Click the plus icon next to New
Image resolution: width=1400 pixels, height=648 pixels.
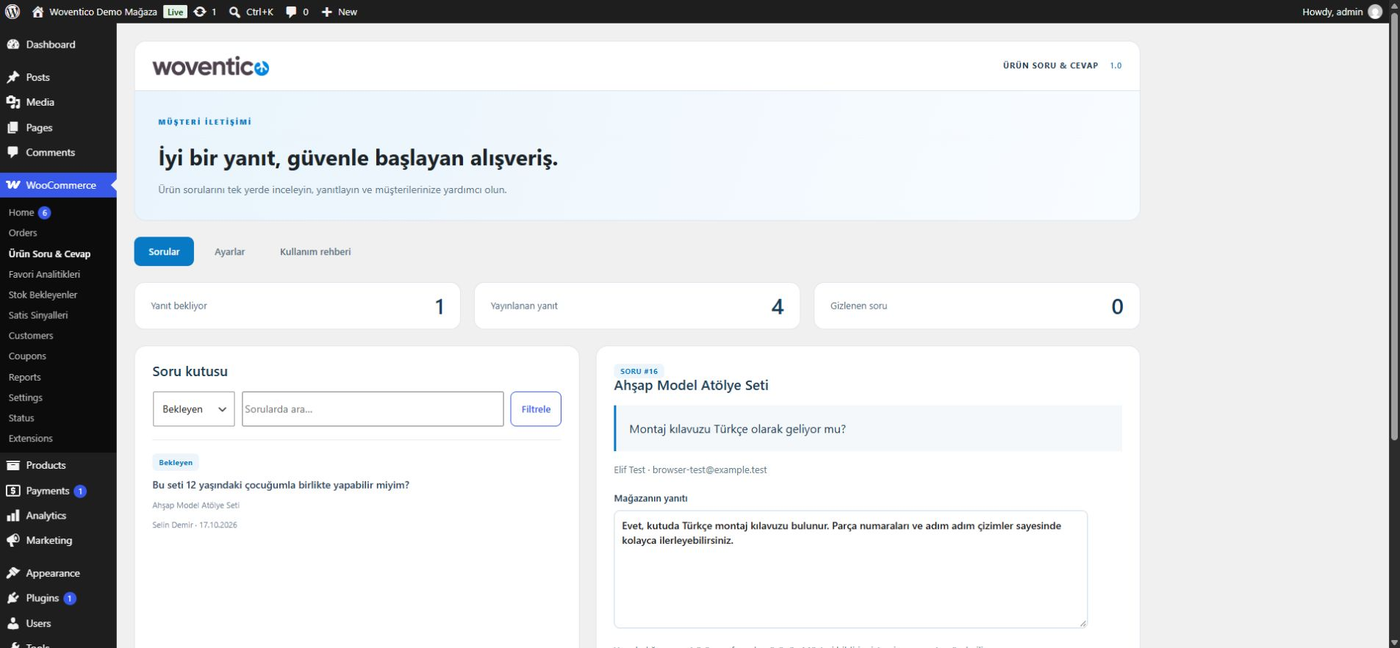[x=327, y=12]
